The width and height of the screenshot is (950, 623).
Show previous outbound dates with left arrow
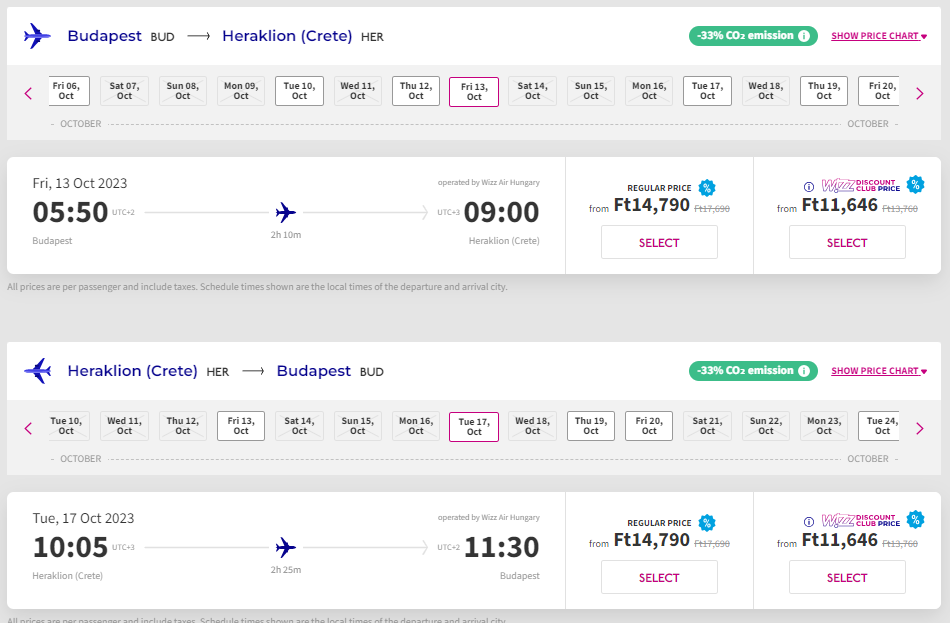[28, 93]
